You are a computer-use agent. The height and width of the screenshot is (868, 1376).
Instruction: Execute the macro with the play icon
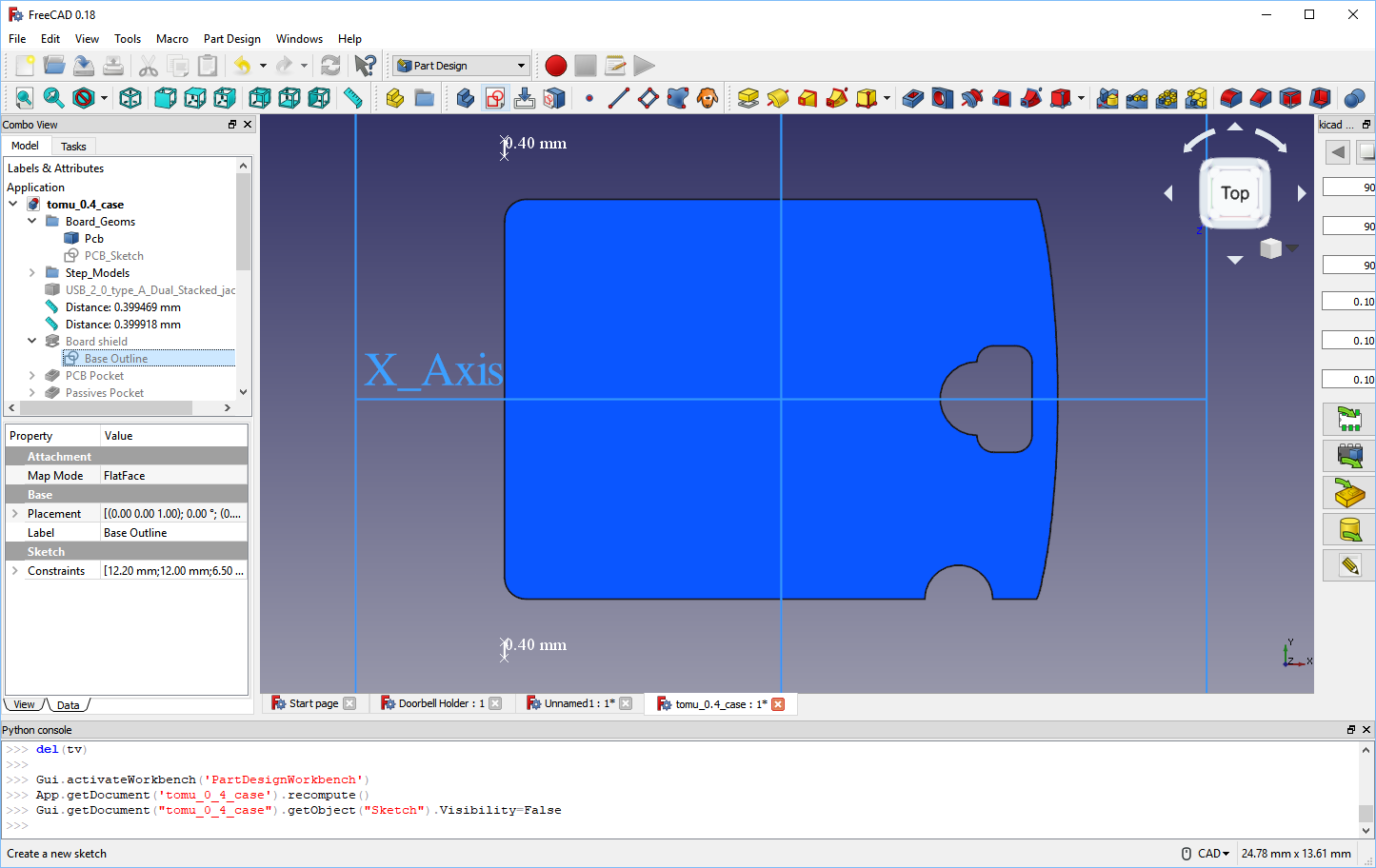pos(644,65)
